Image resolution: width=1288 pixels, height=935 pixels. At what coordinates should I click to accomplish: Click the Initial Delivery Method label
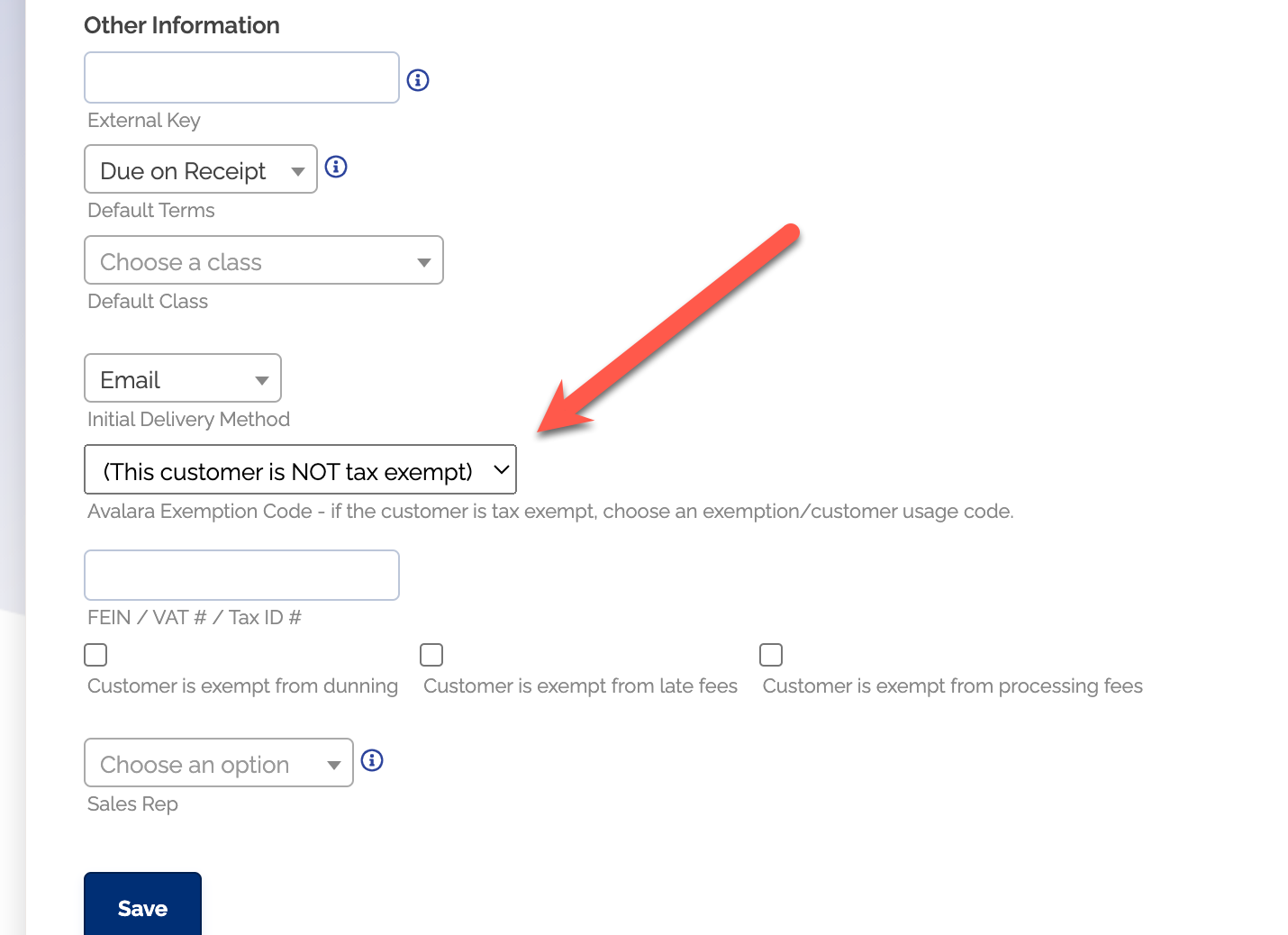[188, 420]
